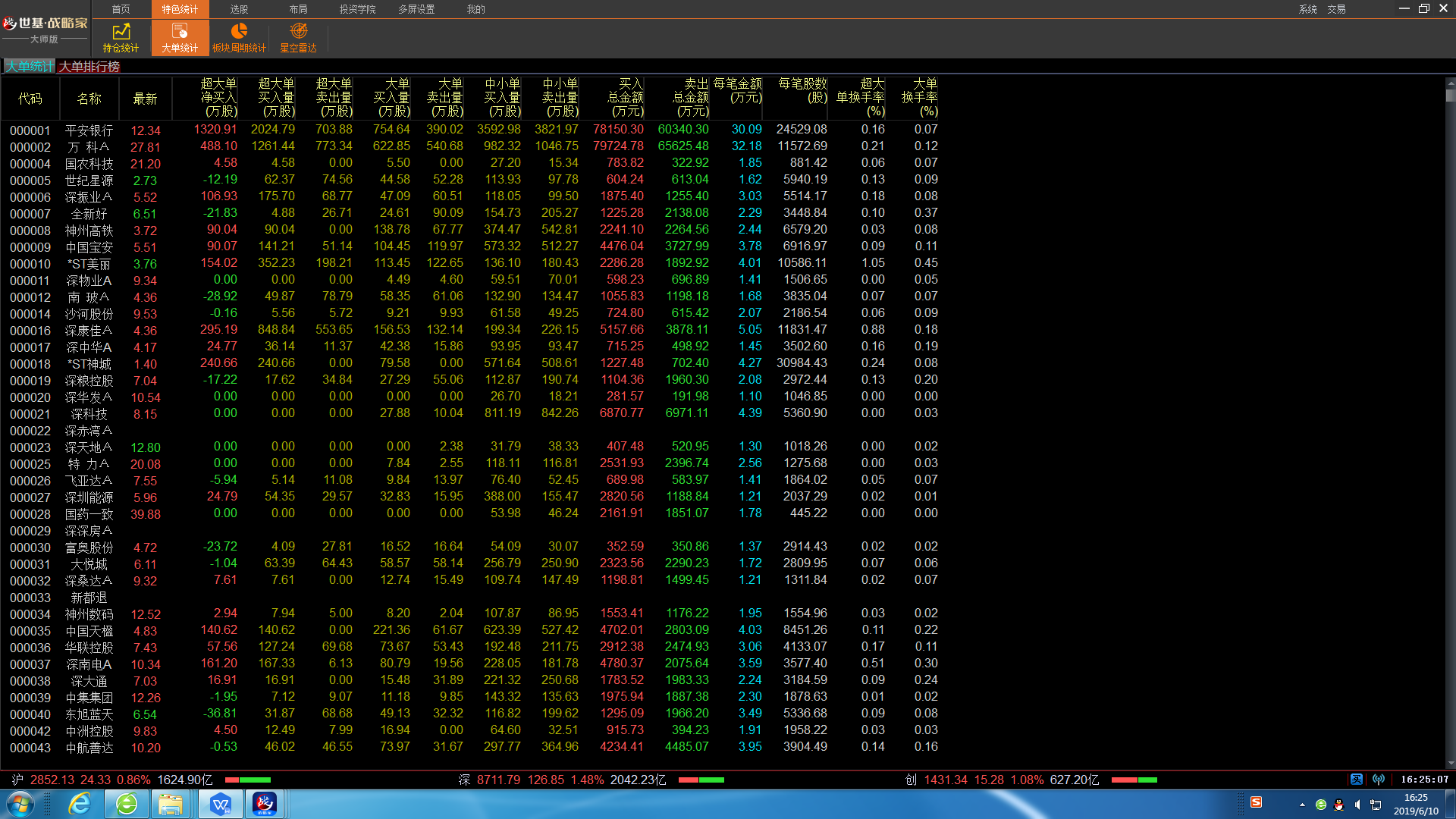Click the 深 index buy-sell ratio bar
This screenshot has height=819, width=1456.
point(701,780)
